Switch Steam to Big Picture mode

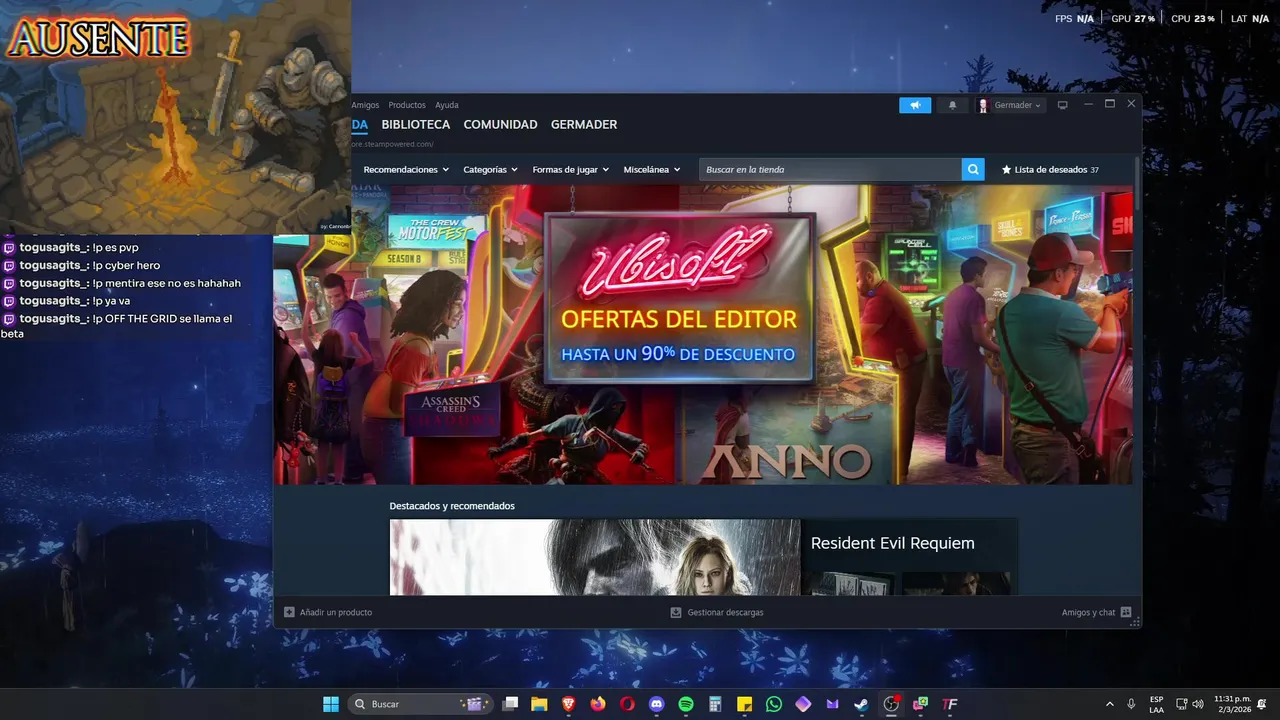point(1063,105)
